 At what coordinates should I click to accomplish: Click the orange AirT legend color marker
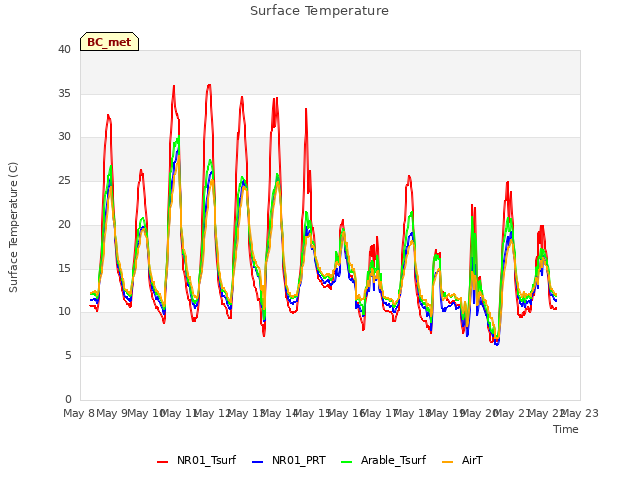pyautogui.click(x=448, y=462)
